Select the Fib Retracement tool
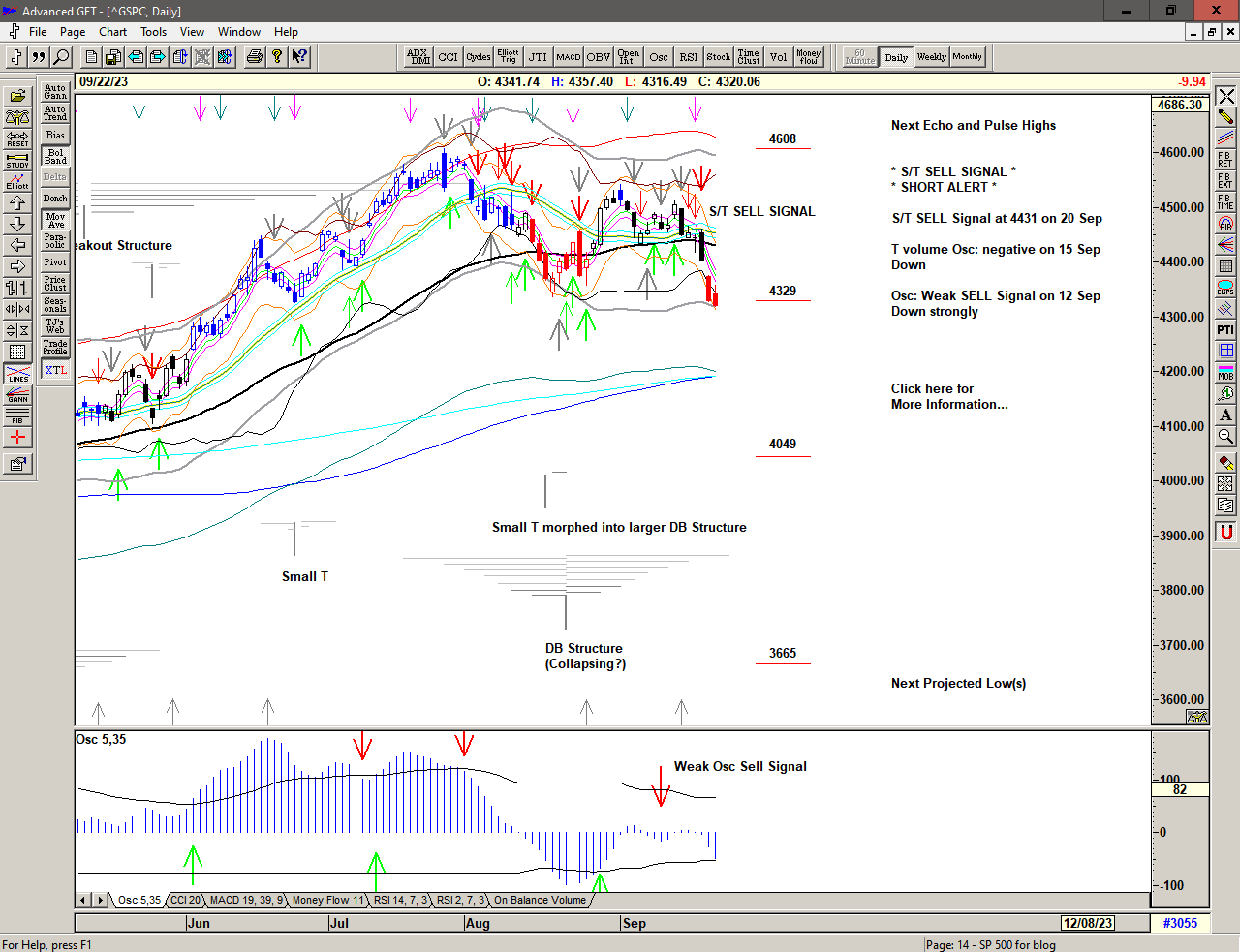 tap(1225, 160)
